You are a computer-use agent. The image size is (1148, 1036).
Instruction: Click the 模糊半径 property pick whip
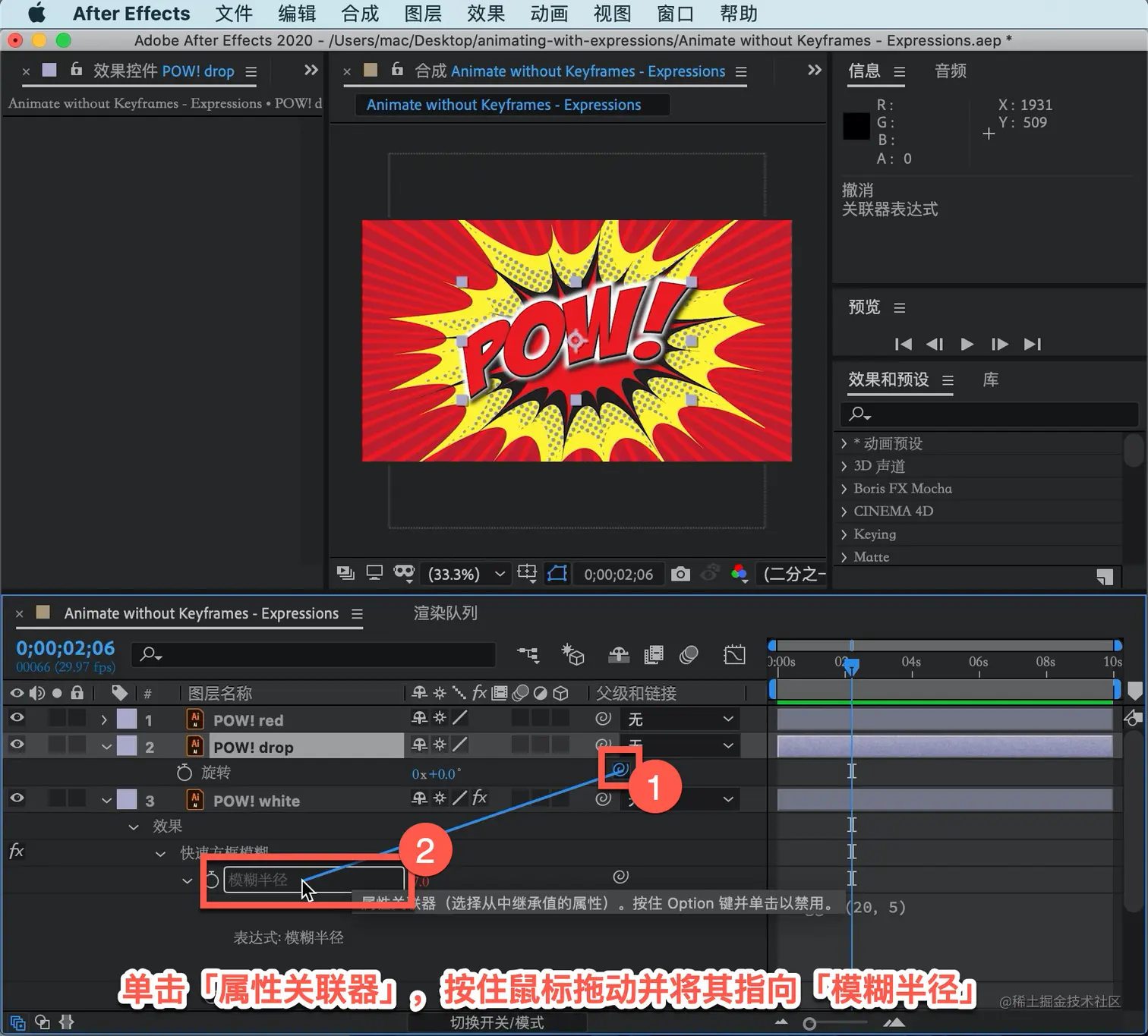point(620,877)
